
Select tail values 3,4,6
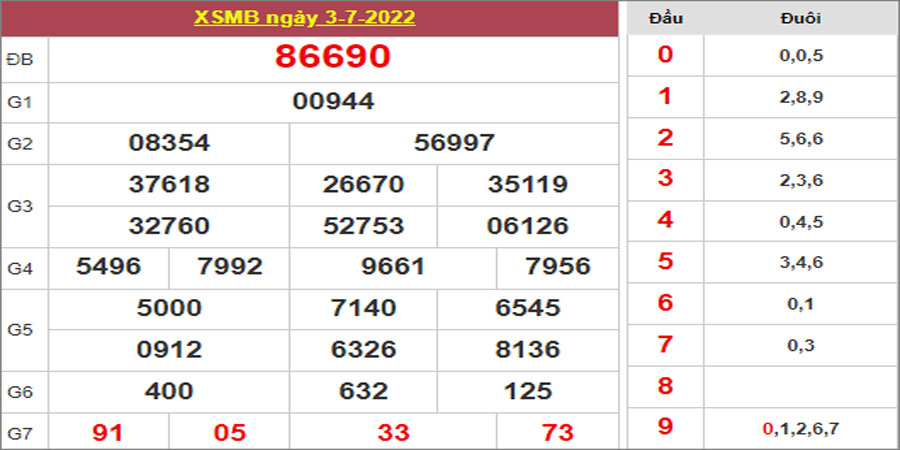[801, 263]
